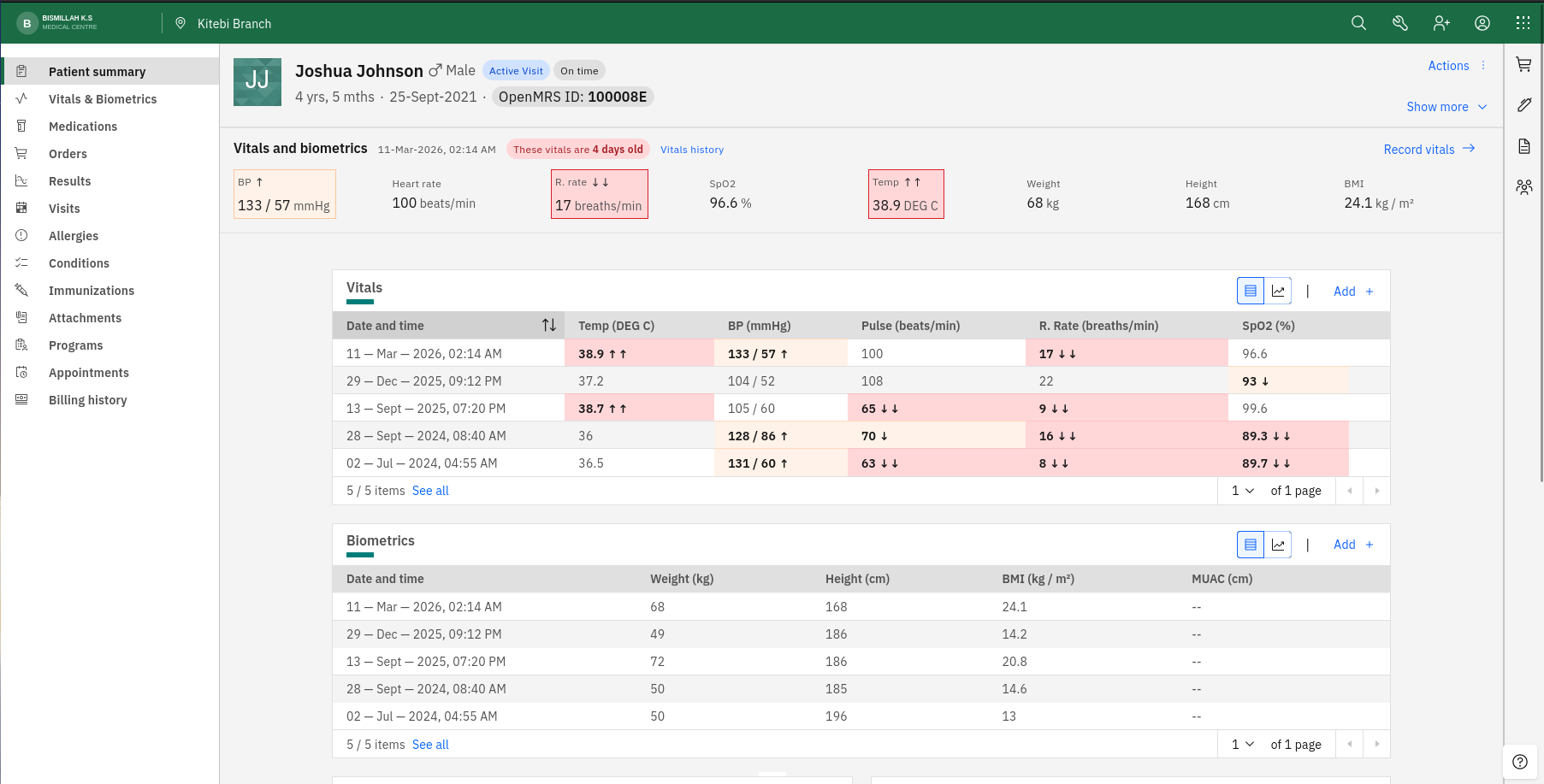
Task: Expand Show more patient details
Action: coord(1446,107)
